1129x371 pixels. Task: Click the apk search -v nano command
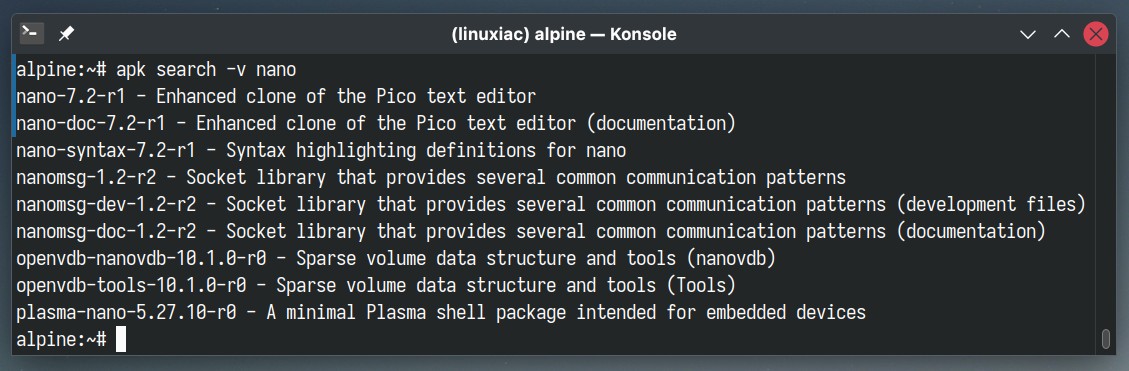(x=206, y=70)
